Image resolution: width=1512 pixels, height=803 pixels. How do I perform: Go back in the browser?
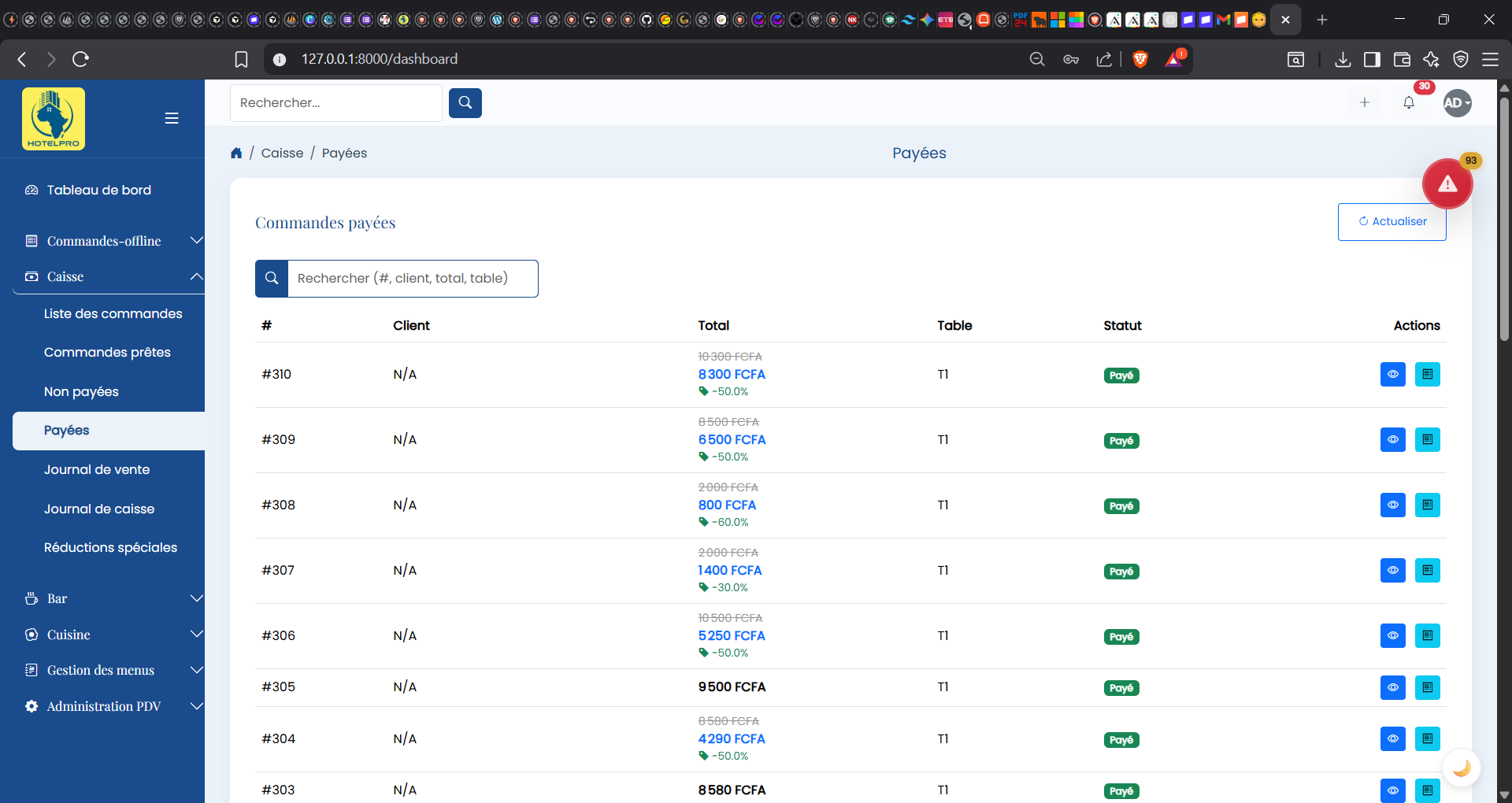pyautogui.click(x=22, y=59)
